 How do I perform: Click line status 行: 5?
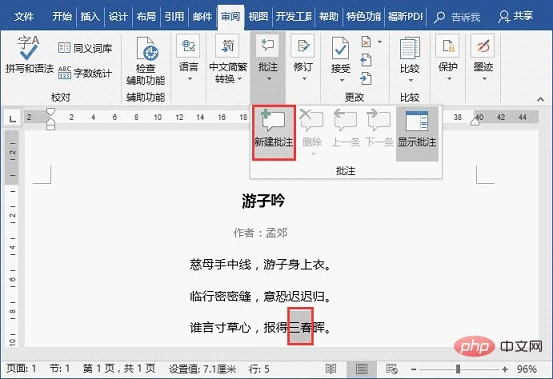[259, 369]
